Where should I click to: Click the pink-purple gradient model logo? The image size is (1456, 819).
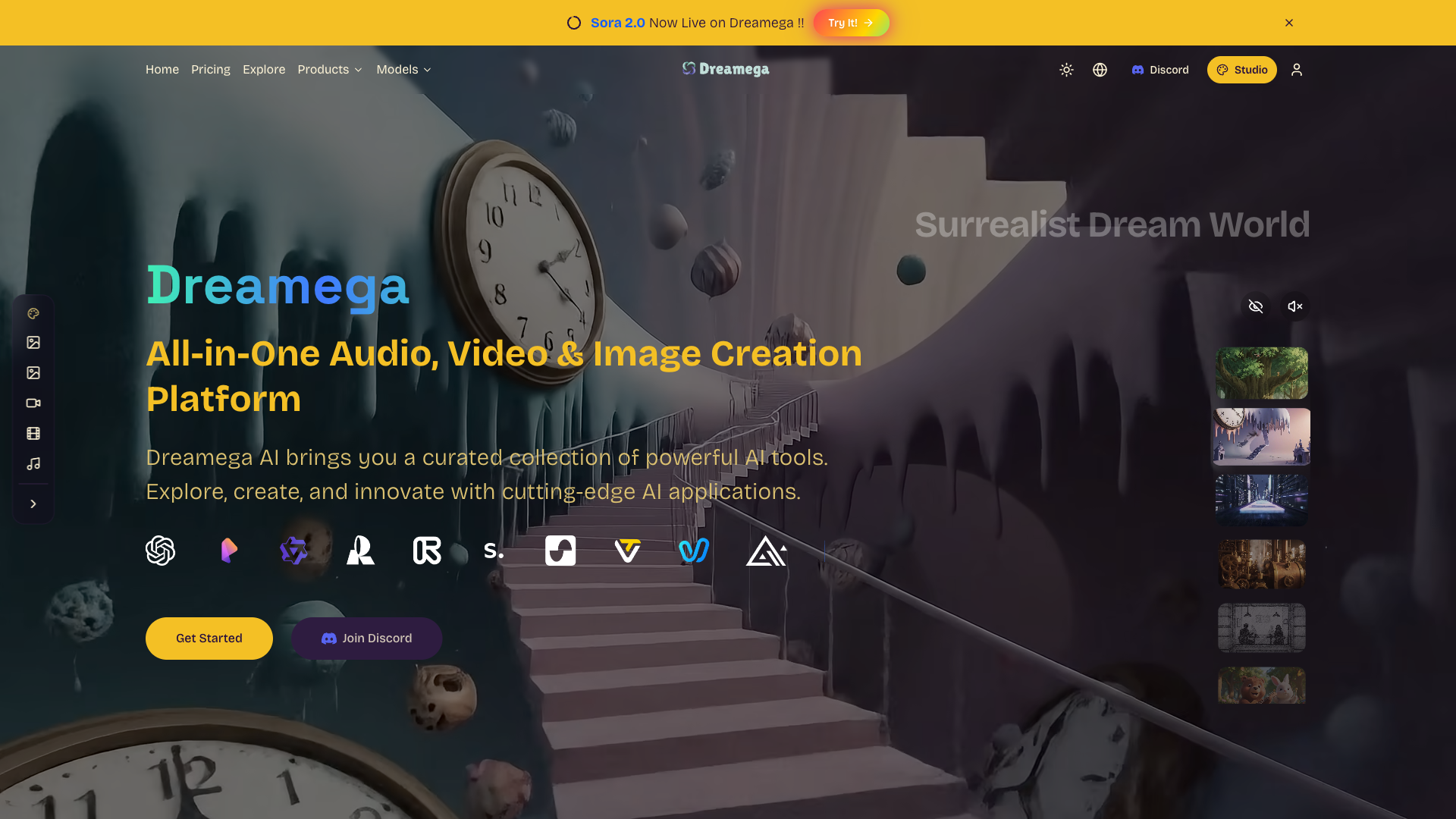pos(229,551)
